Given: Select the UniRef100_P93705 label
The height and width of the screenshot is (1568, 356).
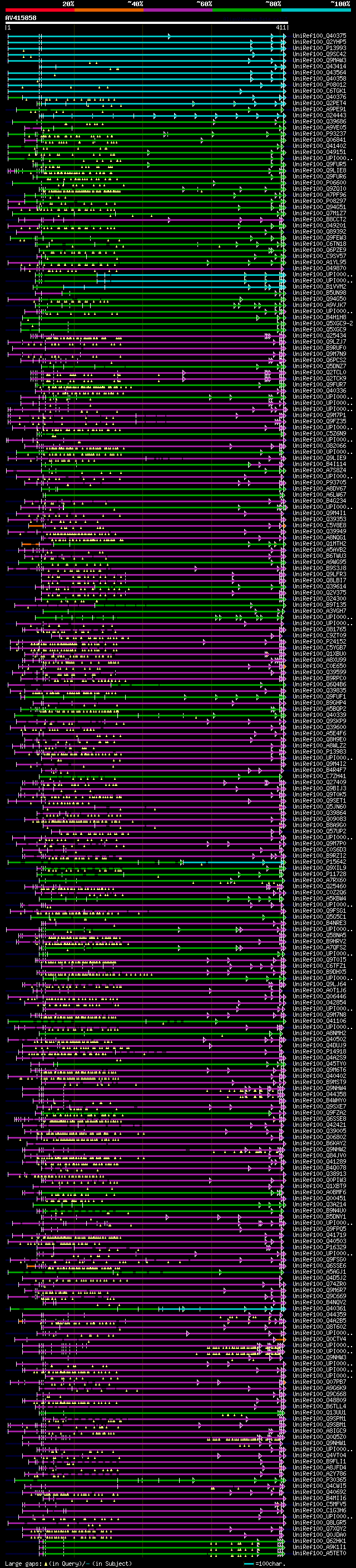Looking at the screenshot, I should [x=319, y=483].
